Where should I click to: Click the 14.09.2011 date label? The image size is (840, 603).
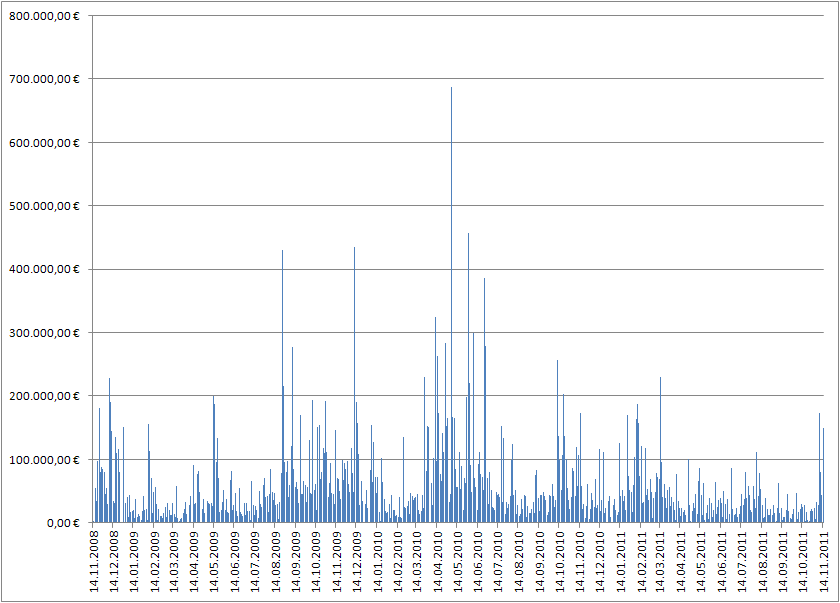[783, 561]
